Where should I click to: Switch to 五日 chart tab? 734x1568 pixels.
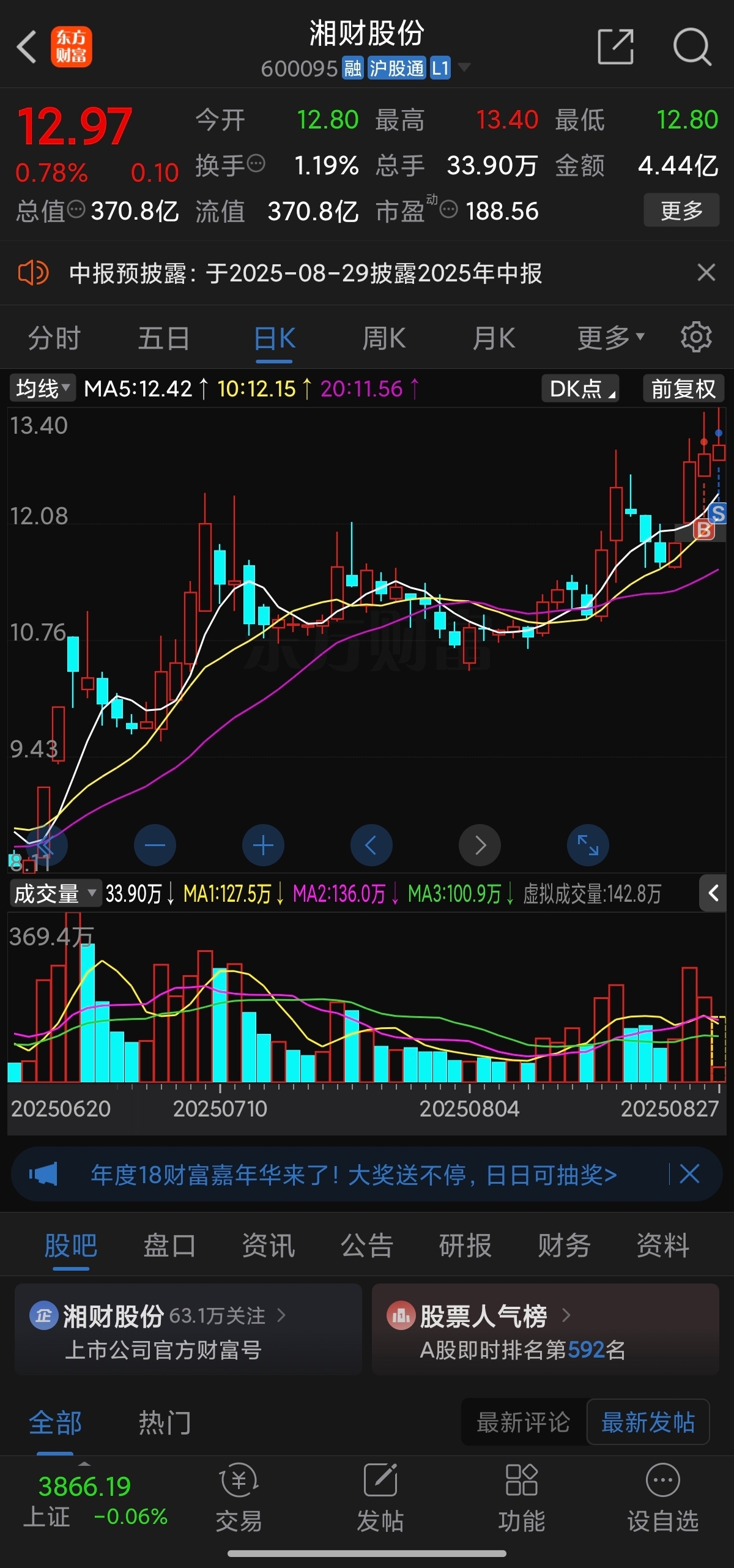point(163,338)
